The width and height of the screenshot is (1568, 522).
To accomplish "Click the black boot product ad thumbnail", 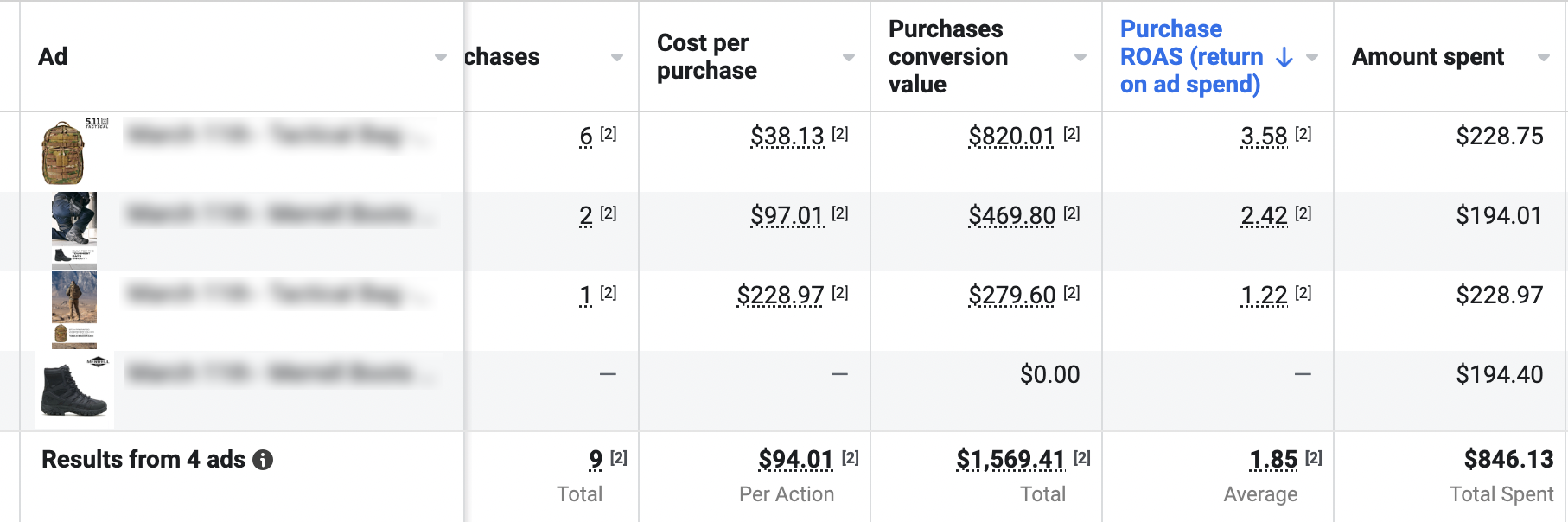I will (x=74, y=389).
